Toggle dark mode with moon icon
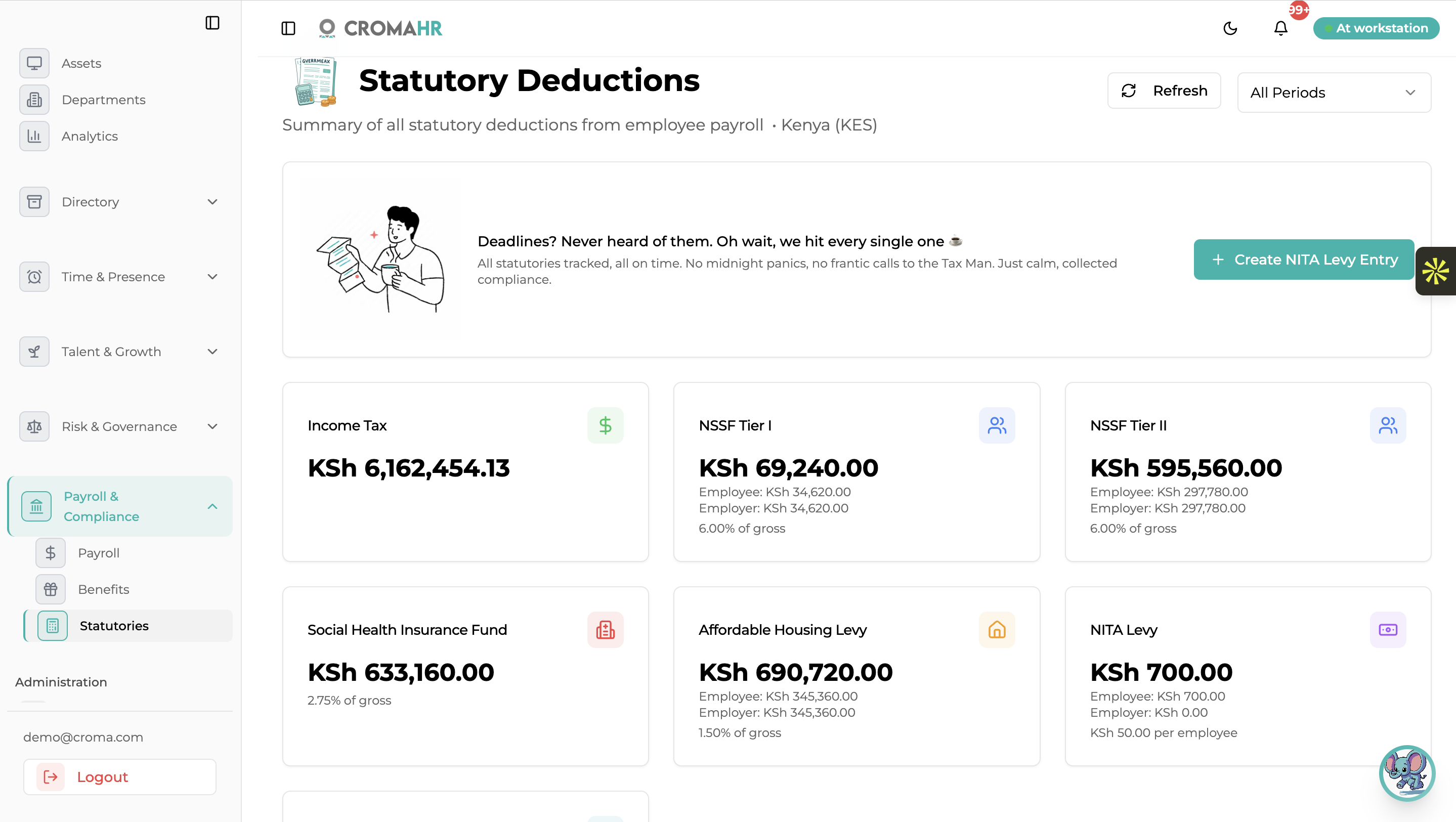Viewport: 1456px width, 822px height. 1230,28
